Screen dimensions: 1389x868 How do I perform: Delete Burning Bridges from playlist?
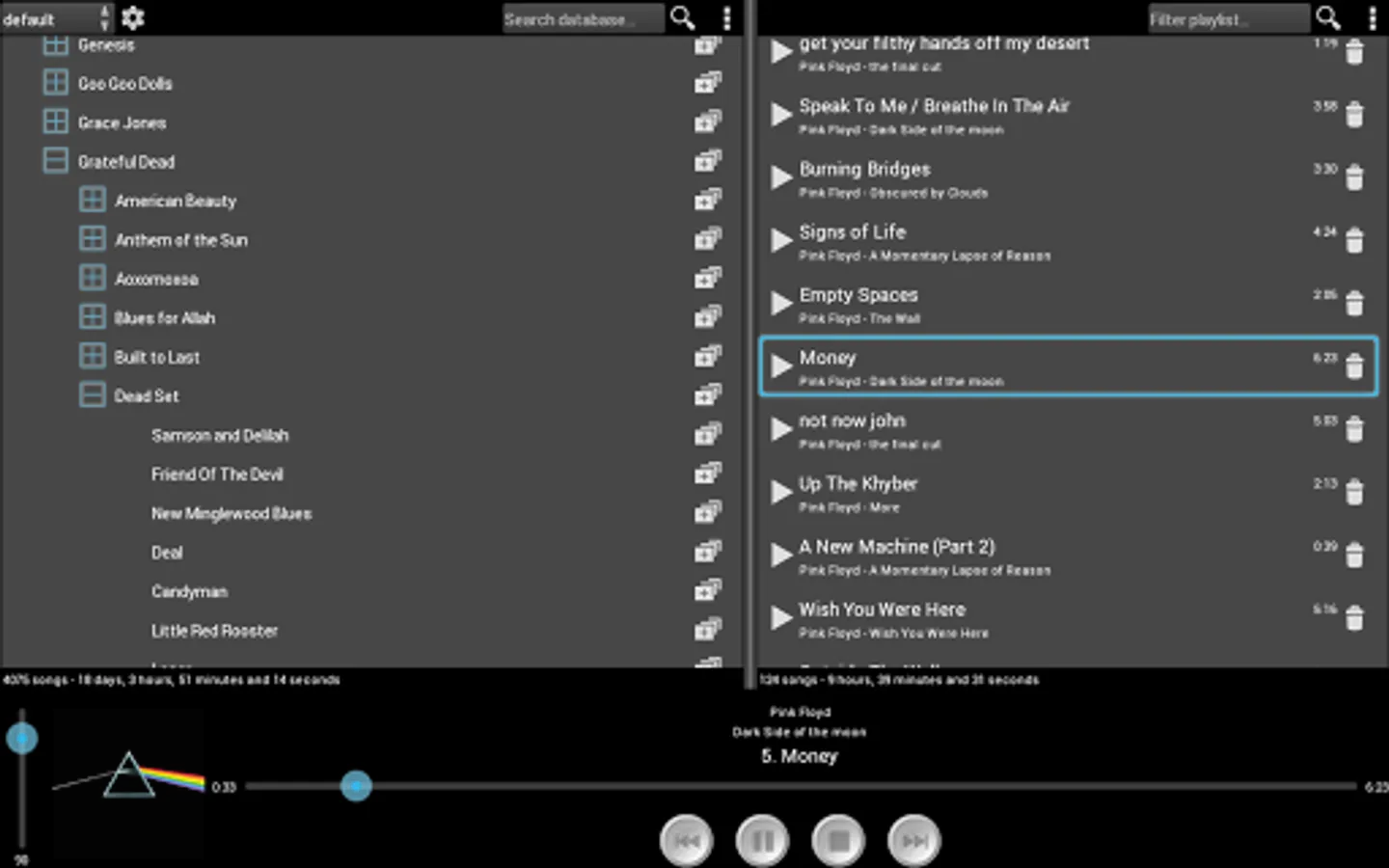[x=1355, y=177]
